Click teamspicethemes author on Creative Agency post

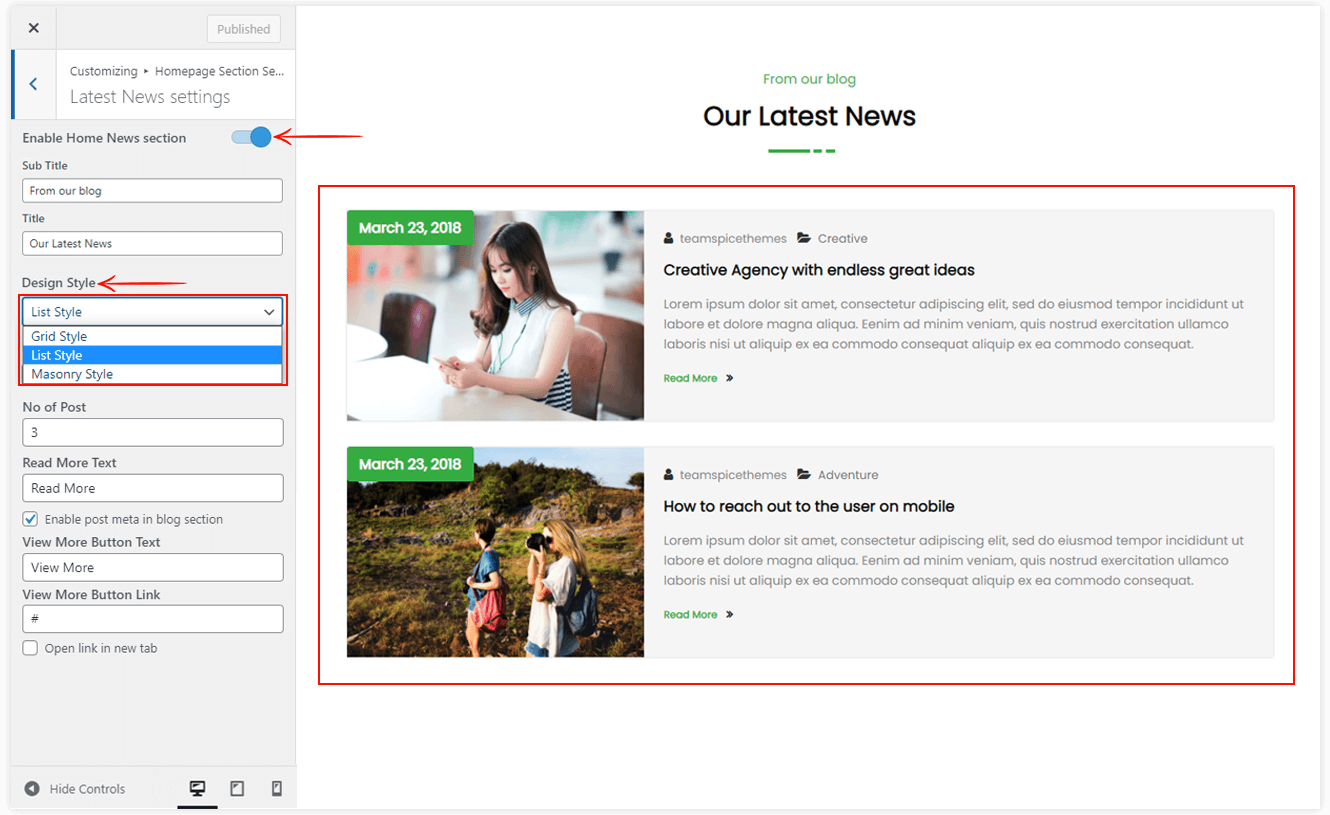(x=733, y=238)
